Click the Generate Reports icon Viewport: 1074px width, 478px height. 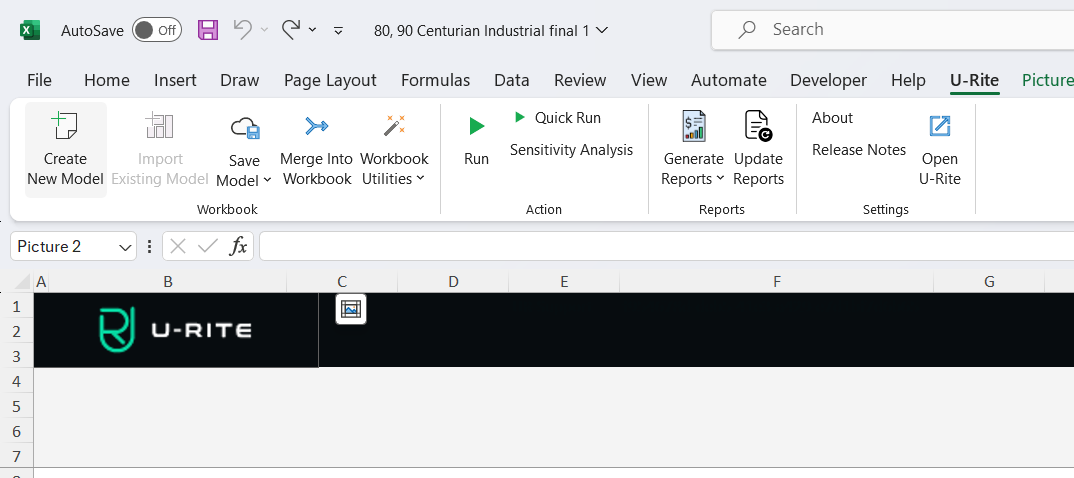tap(693, 126)
